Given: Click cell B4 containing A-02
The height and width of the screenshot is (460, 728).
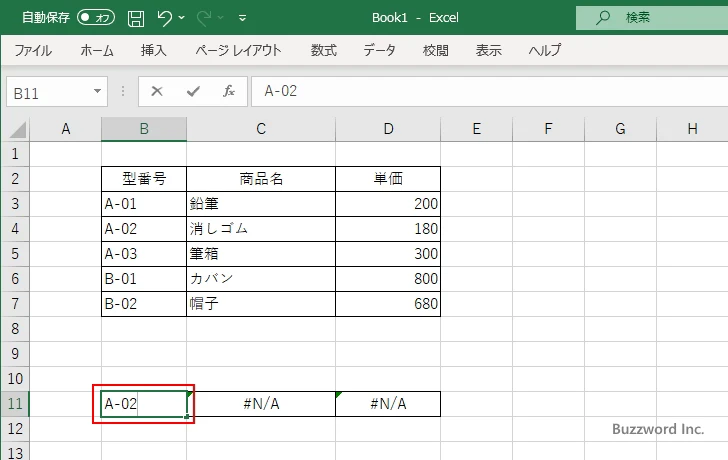Looking at the screenshot, I should (144, 229).
